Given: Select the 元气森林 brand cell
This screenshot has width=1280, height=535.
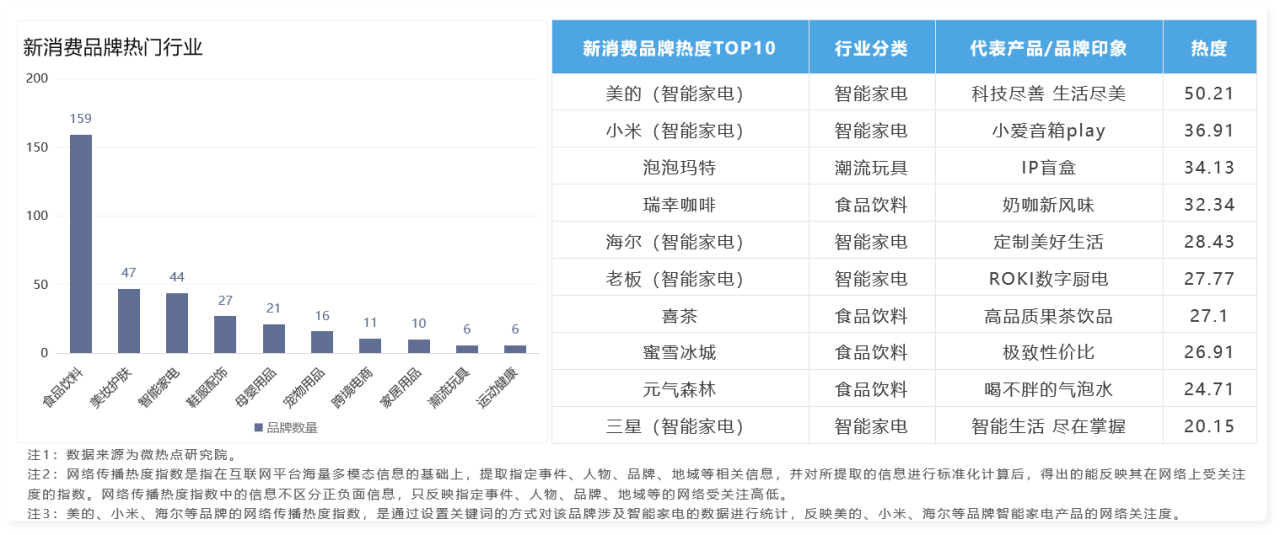Looking at the screenshot, I should point(680,389).
